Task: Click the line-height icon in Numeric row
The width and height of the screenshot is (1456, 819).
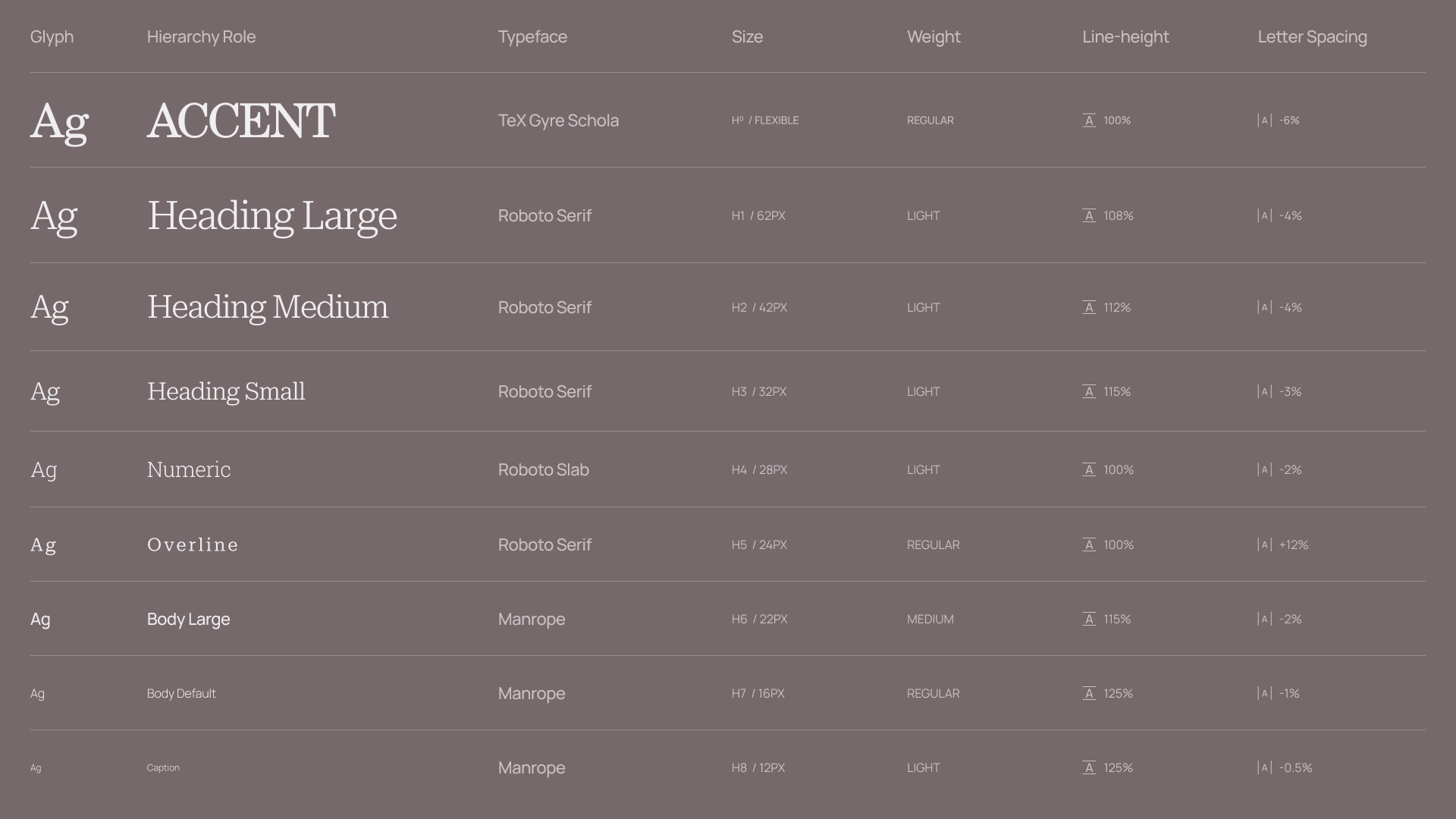Action: coord(1089,470)
